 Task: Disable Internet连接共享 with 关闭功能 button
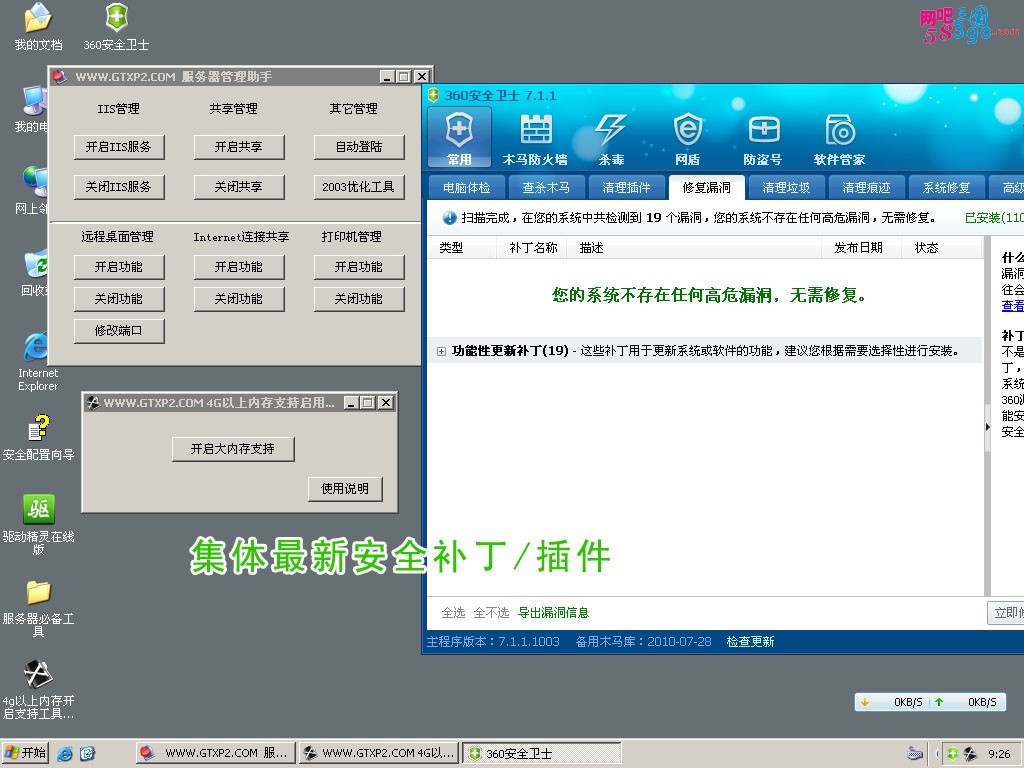click(239, 299)
